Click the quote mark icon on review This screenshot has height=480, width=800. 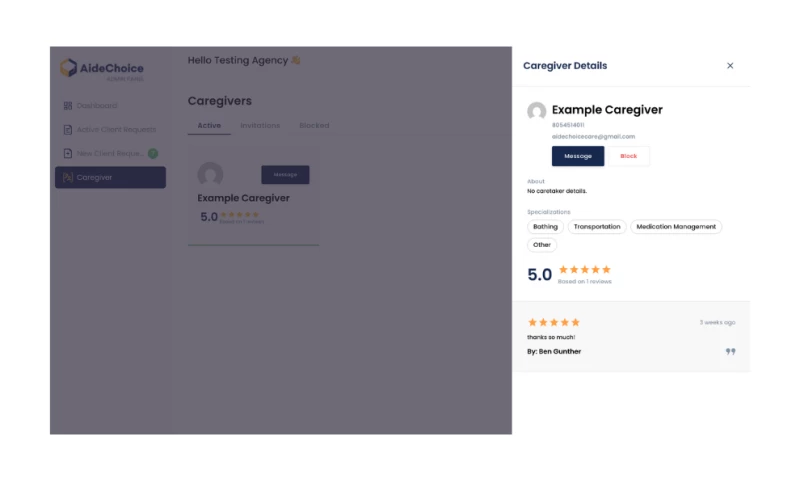[x=730, y=352]
